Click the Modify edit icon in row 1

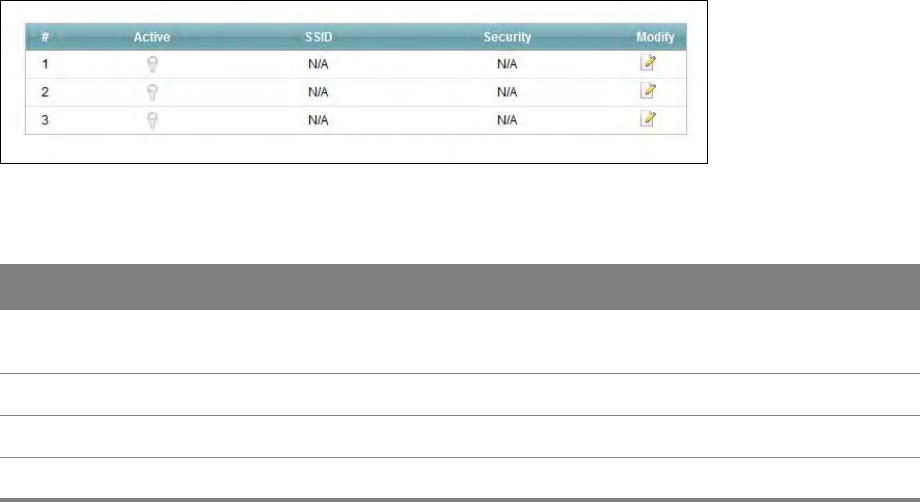(648, 63)
